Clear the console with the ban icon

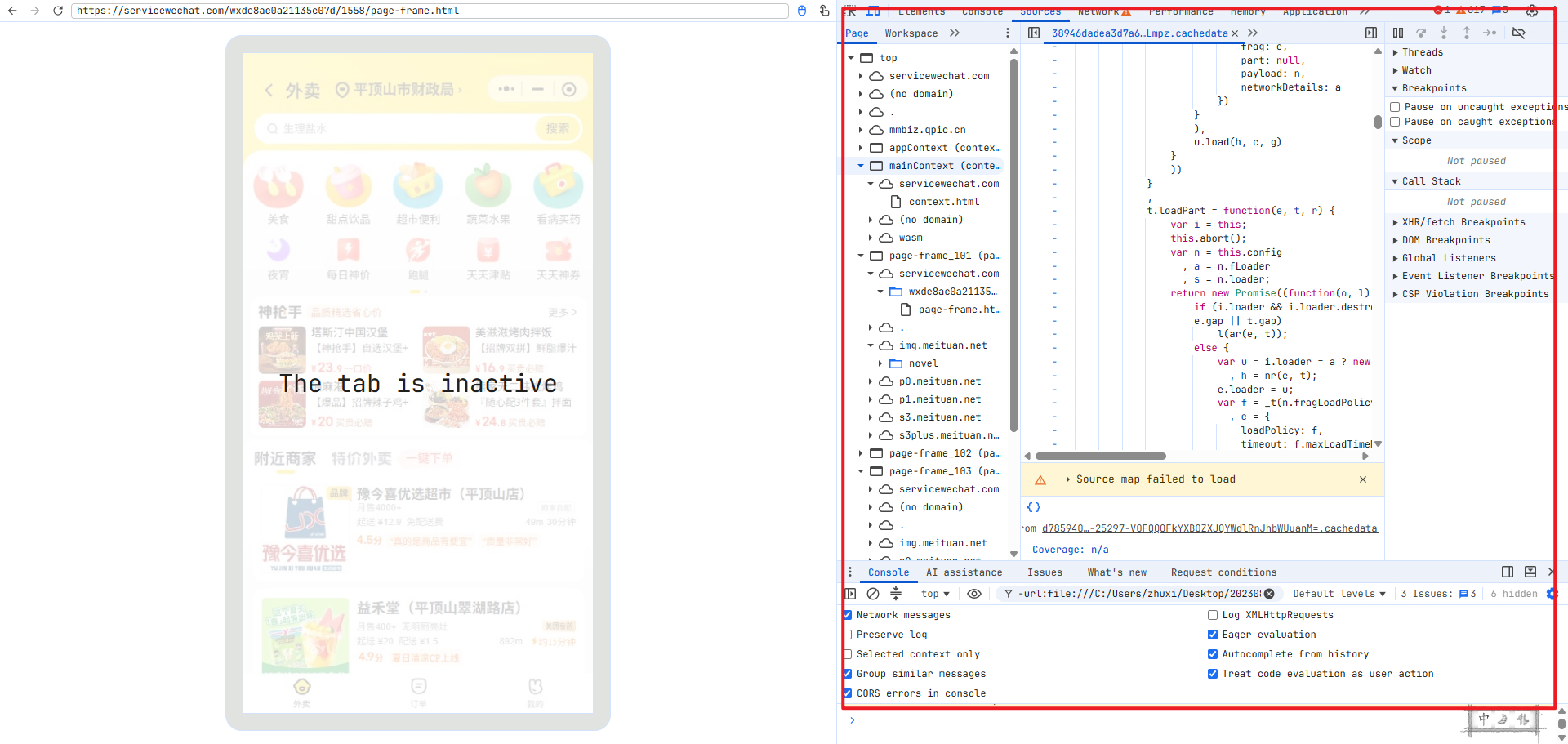coord(873,594)
